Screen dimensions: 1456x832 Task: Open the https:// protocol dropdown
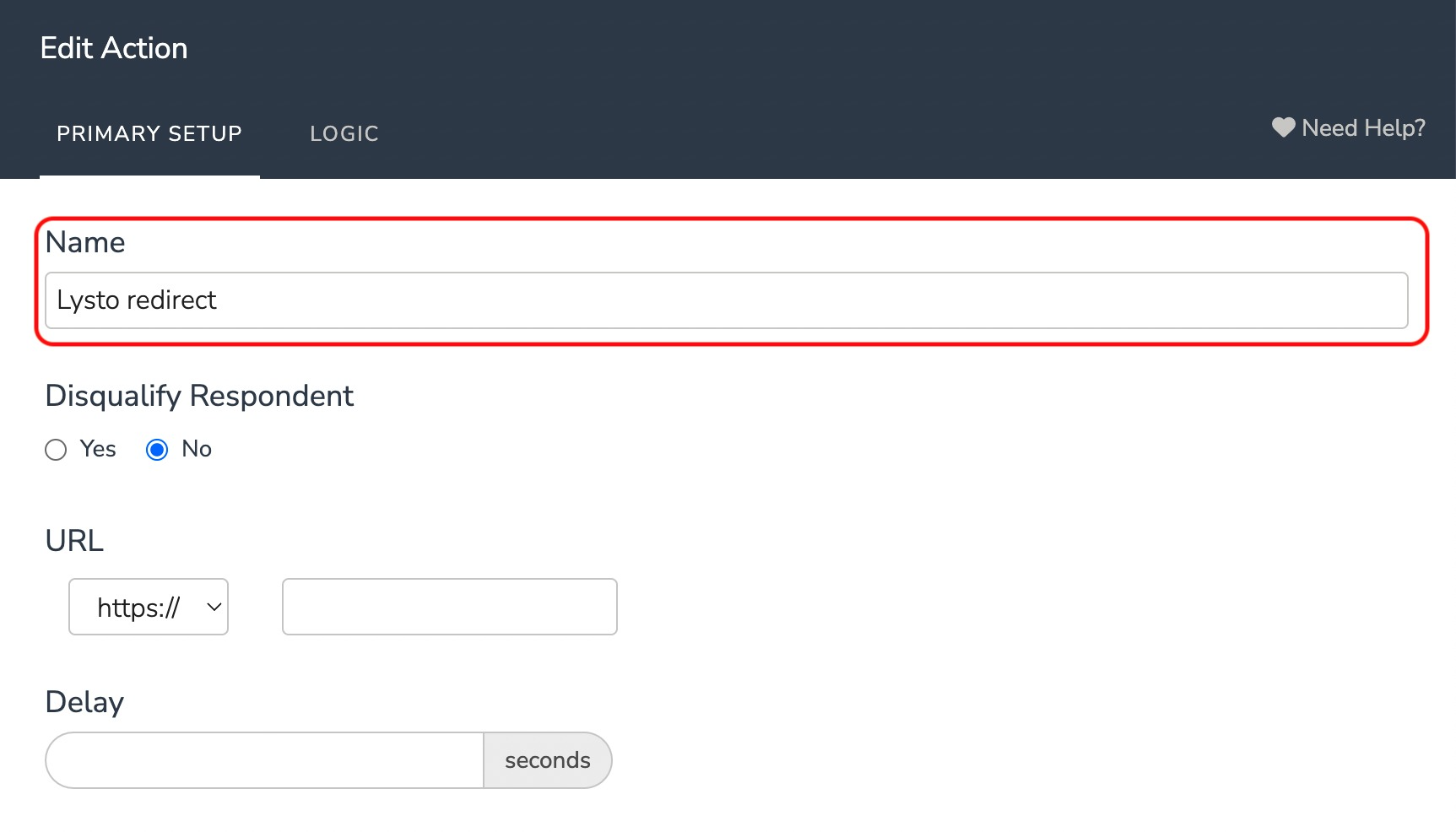(149, 607)
